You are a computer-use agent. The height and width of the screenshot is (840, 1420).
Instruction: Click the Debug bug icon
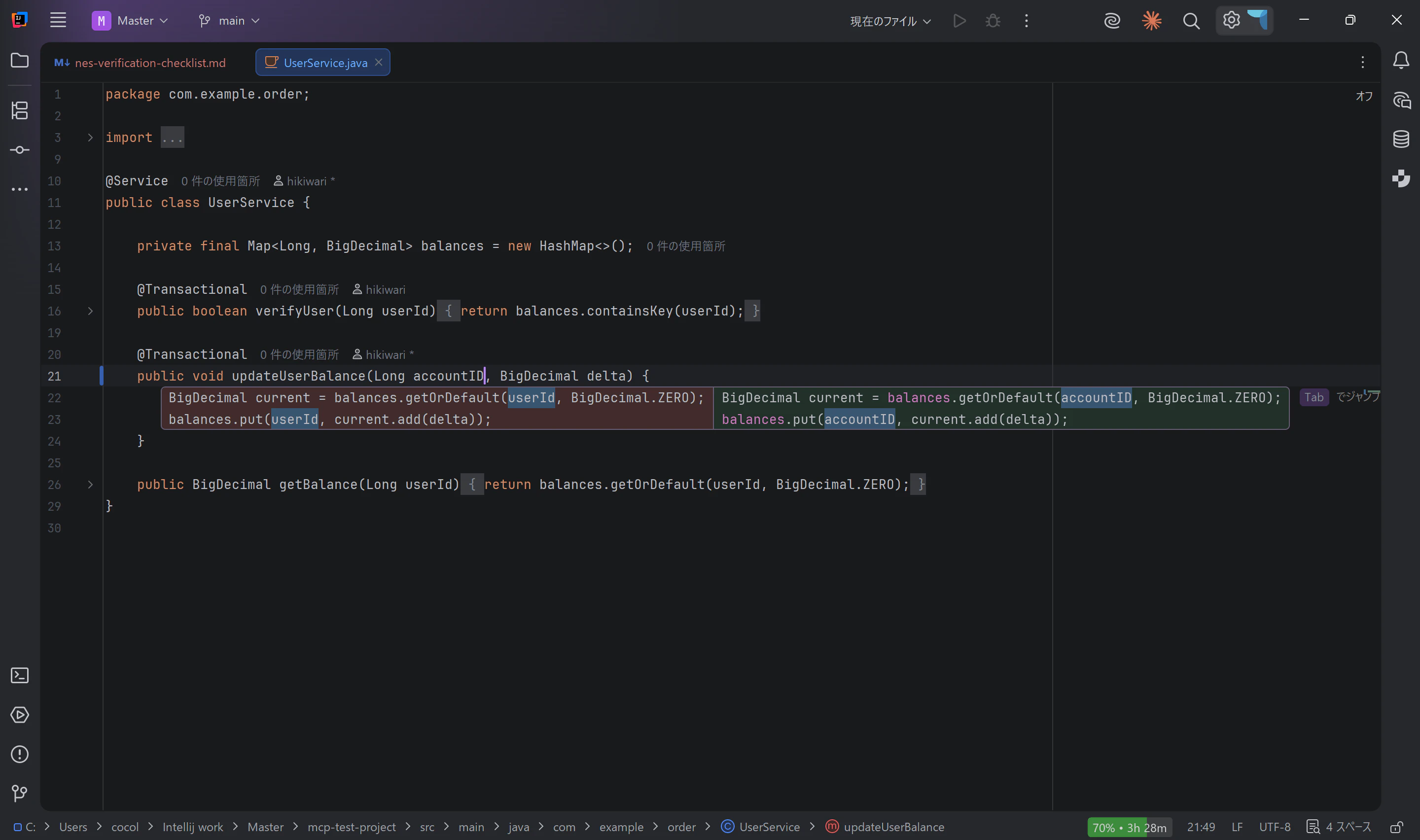pyautogui.click(x=993, y=21)
